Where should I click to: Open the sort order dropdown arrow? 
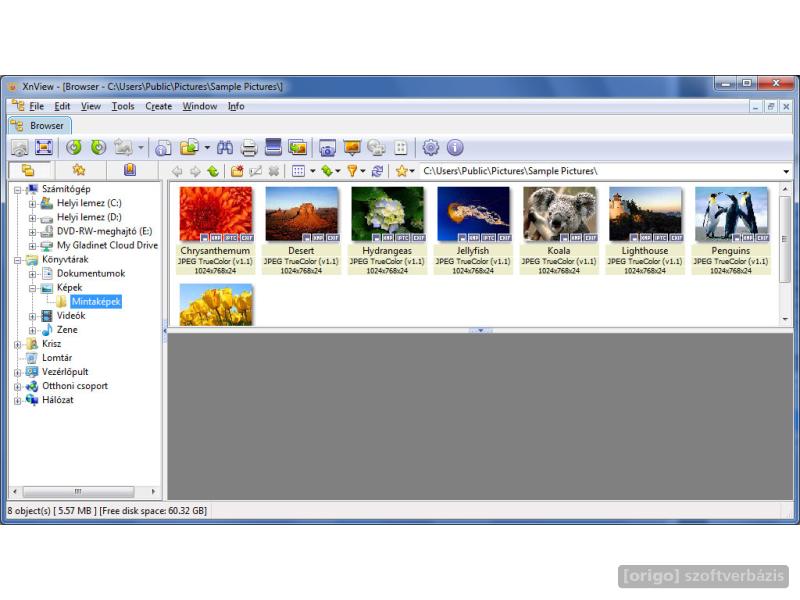(x=337, y=171)
